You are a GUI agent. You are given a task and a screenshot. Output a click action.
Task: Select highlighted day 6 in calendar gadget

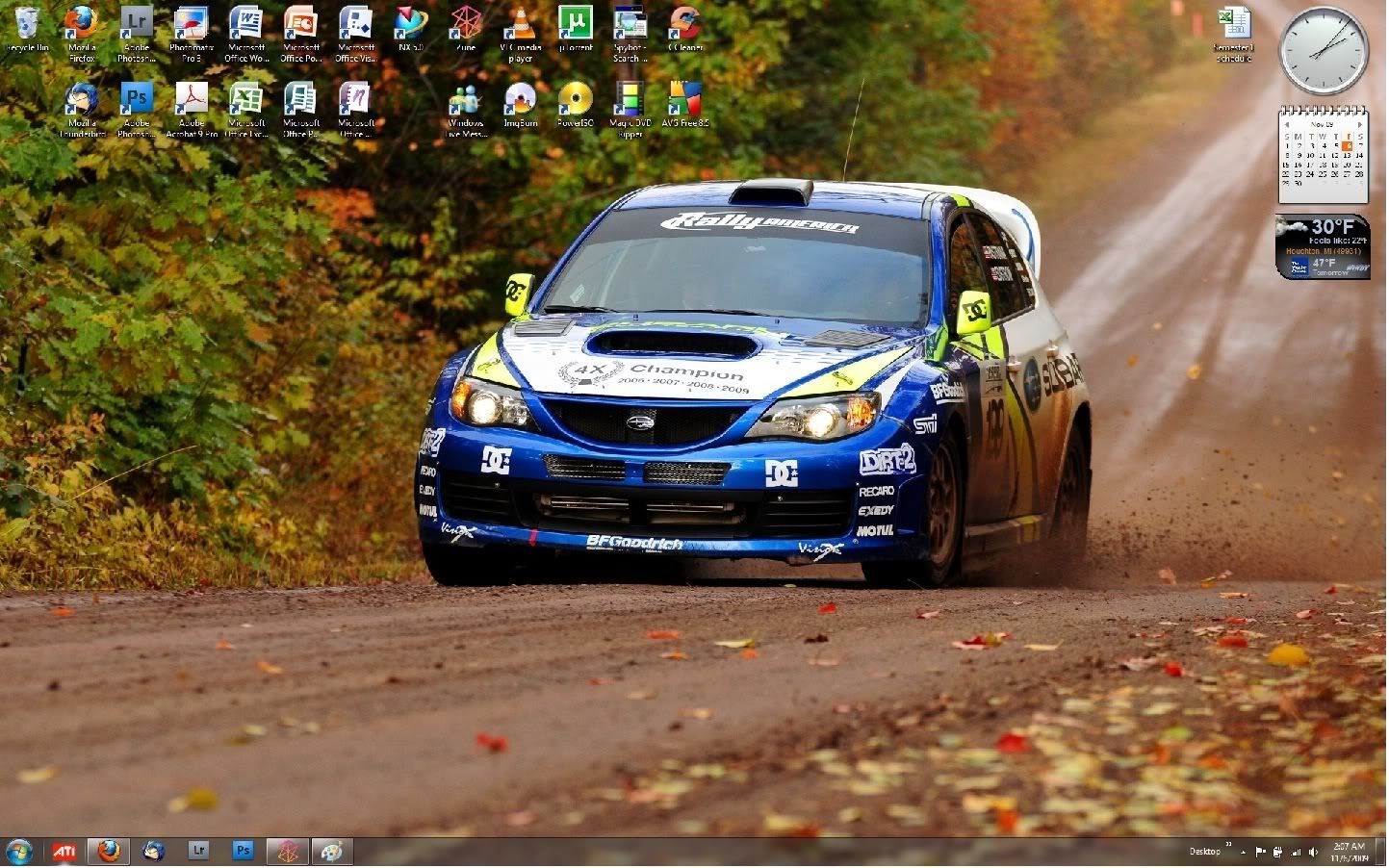point(1348,146)
